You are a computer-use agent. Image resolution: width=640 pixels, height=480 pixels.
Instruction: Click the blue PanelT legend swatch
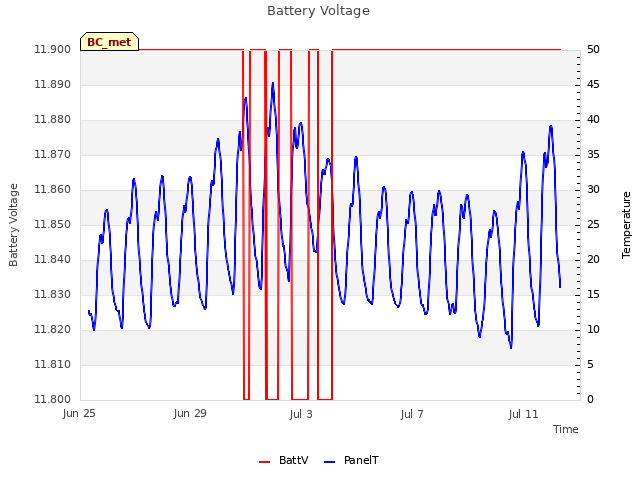pos(329,462)
